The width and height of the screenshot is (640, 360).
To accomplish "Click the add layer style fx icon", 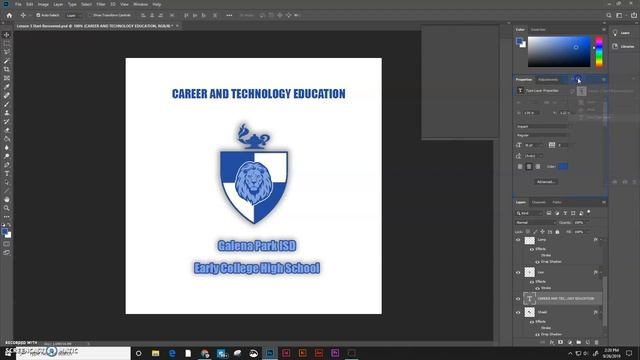I will 551,342.
